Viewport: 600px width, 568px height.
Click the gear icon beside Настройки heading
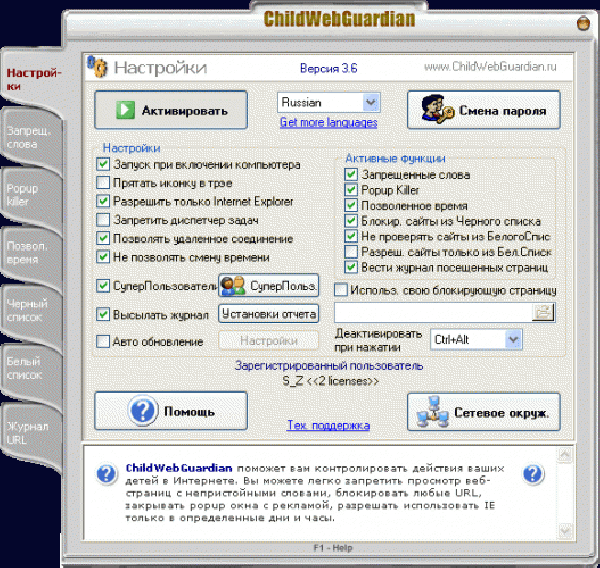tap(98, 67)
